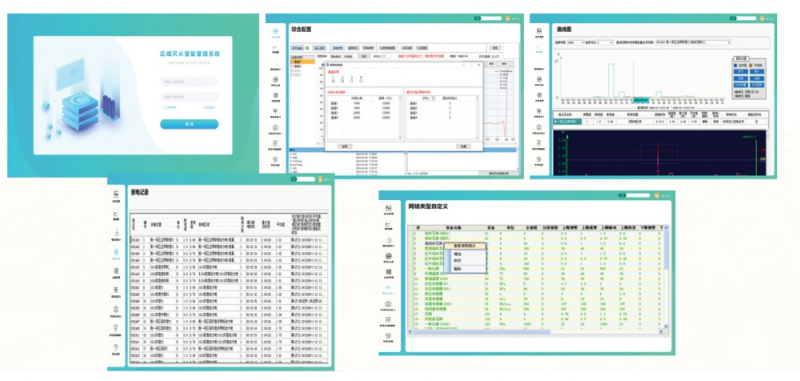
Task: Open the top sidebar icon in the 综合配置 window
Action: pyautogui.click(x=276, y=33)
